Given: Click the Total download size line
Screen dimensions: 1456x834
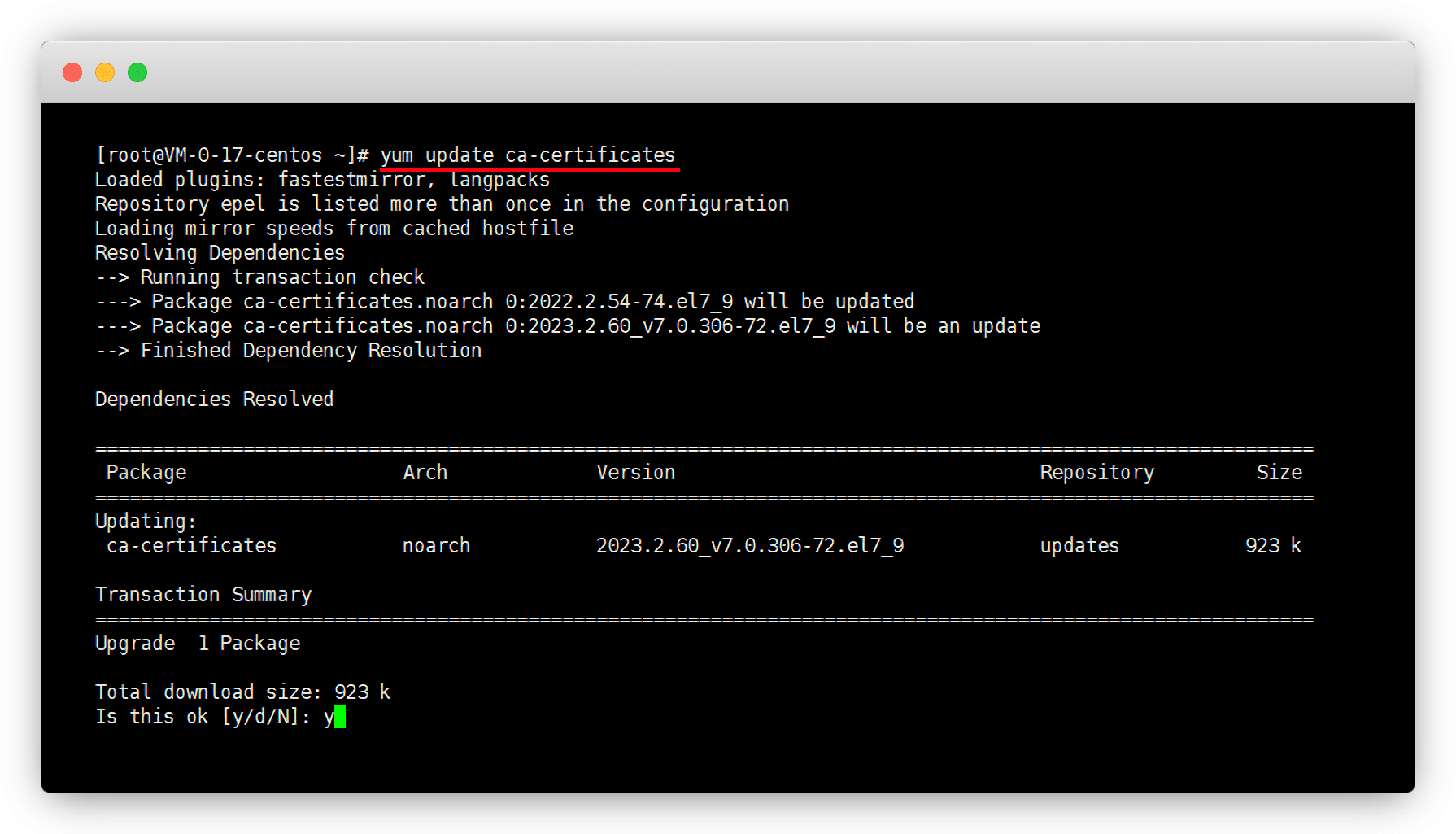Looking at the screenshot, I should click(242, 692).
